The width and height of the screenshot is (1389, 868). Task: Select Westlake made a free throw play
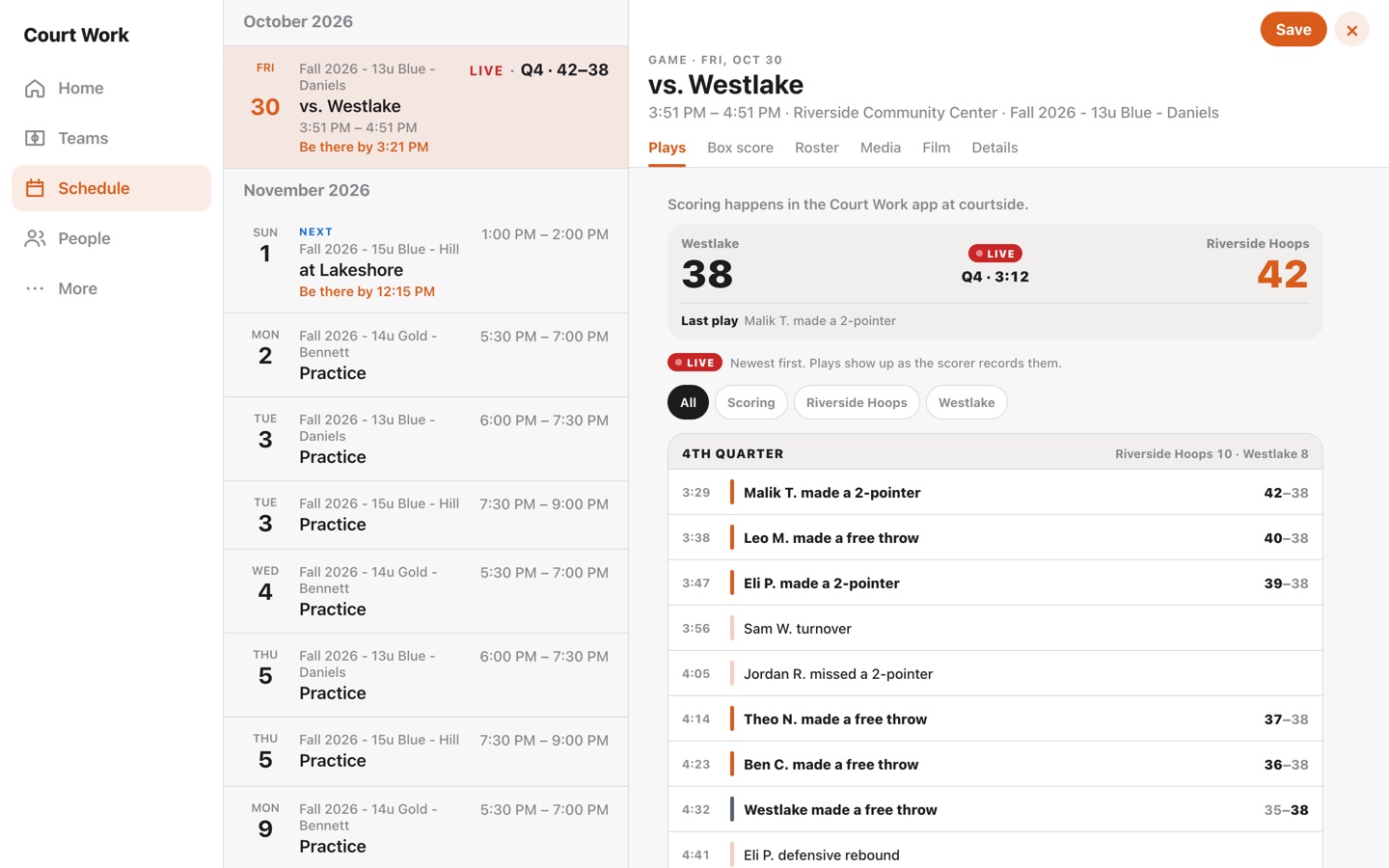(994, 809)
